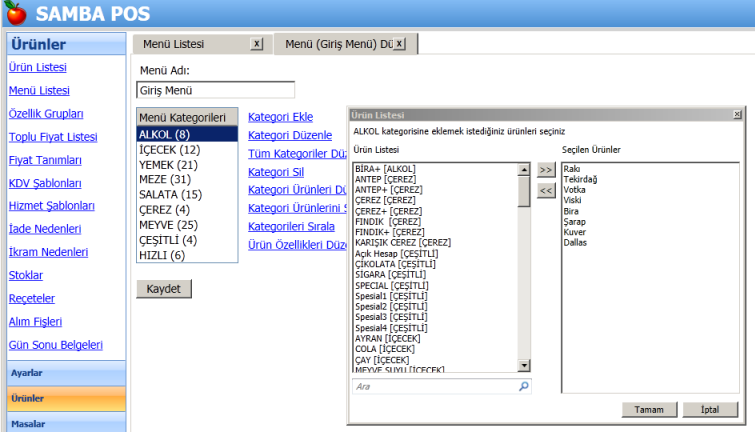This screenshot has height=432, width=755.
Task: Select Rakı in Seçilen Ürünler
Action: 572,169
